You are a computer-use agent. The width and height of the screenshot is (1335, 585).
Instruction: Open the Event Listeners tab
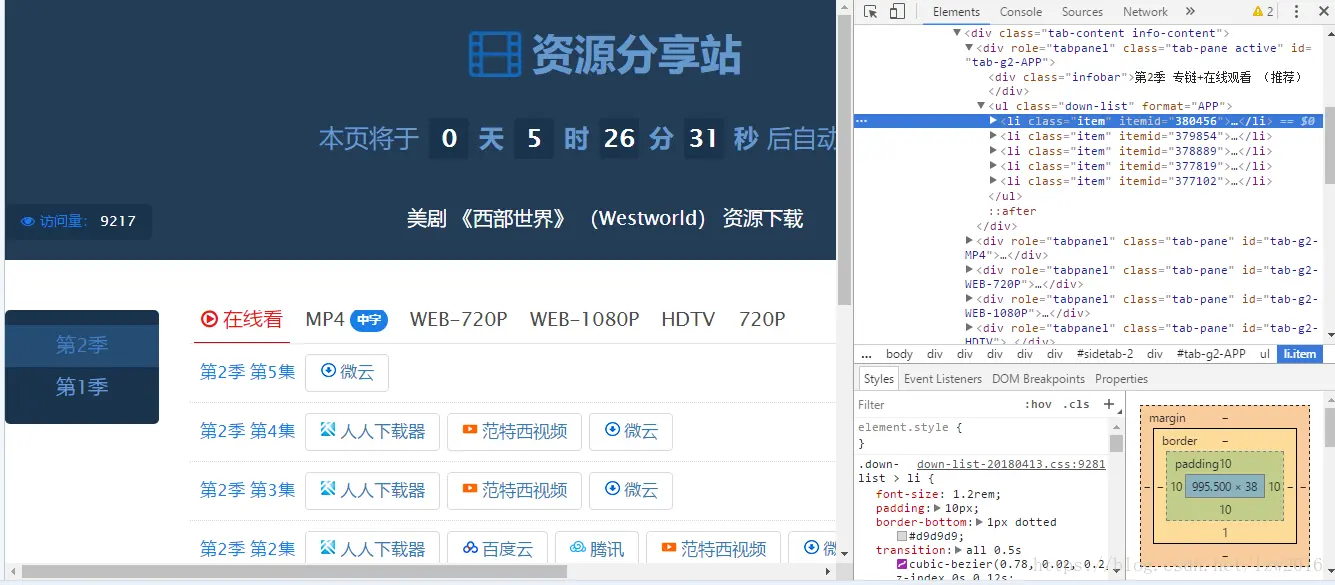click(942, 378)
